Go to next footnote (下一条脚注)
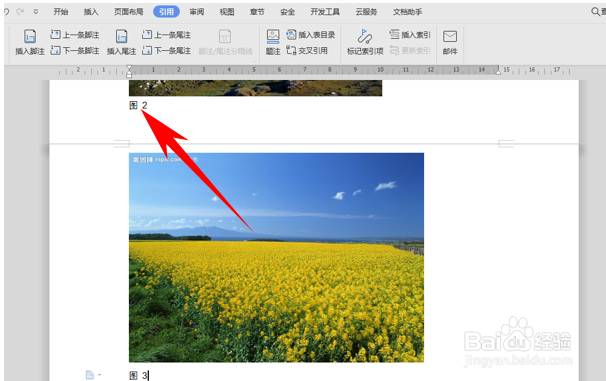 75,51
